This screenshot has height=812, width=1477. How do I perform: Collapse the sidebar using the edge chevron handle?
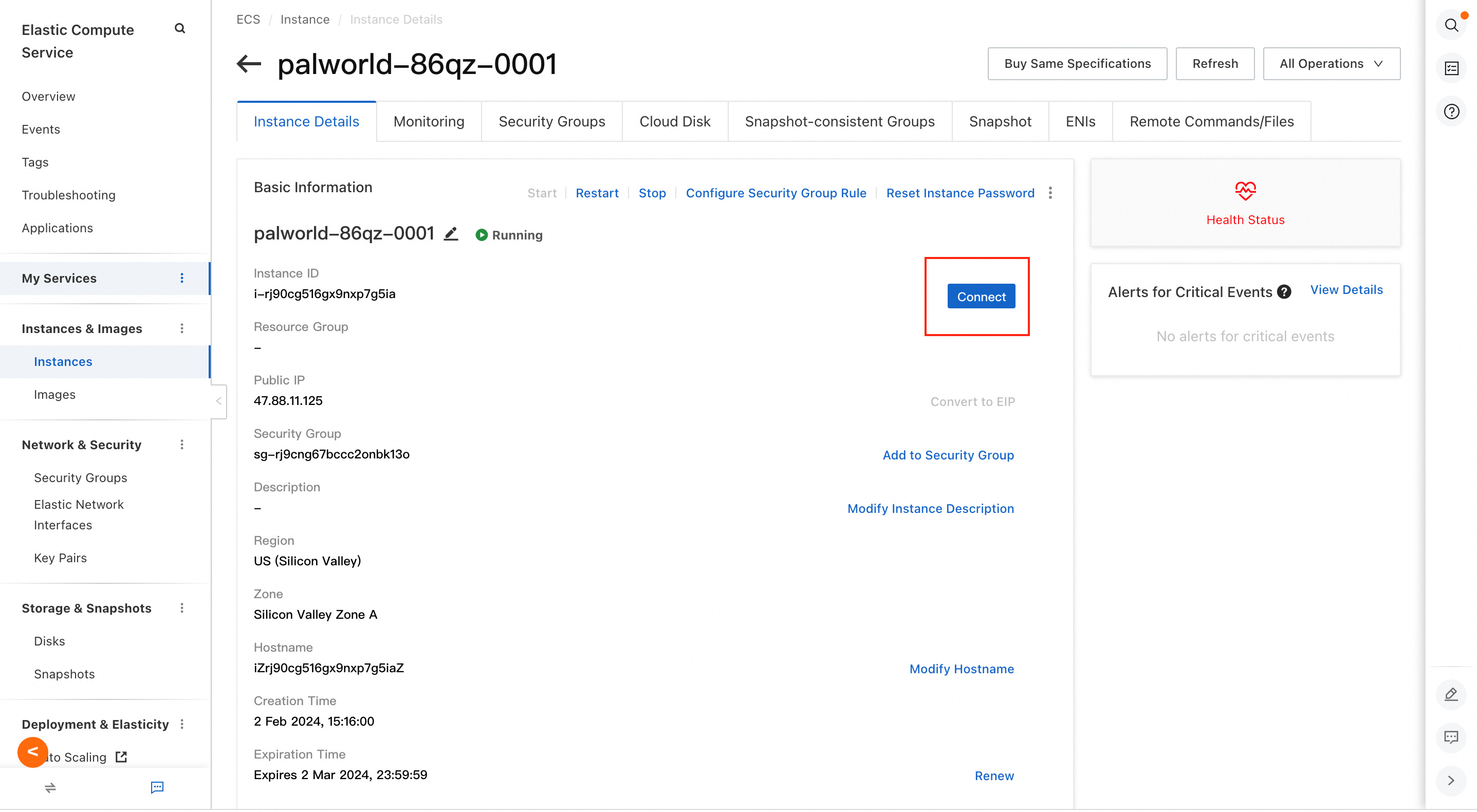pyautogui.click(x=218, y=401)
